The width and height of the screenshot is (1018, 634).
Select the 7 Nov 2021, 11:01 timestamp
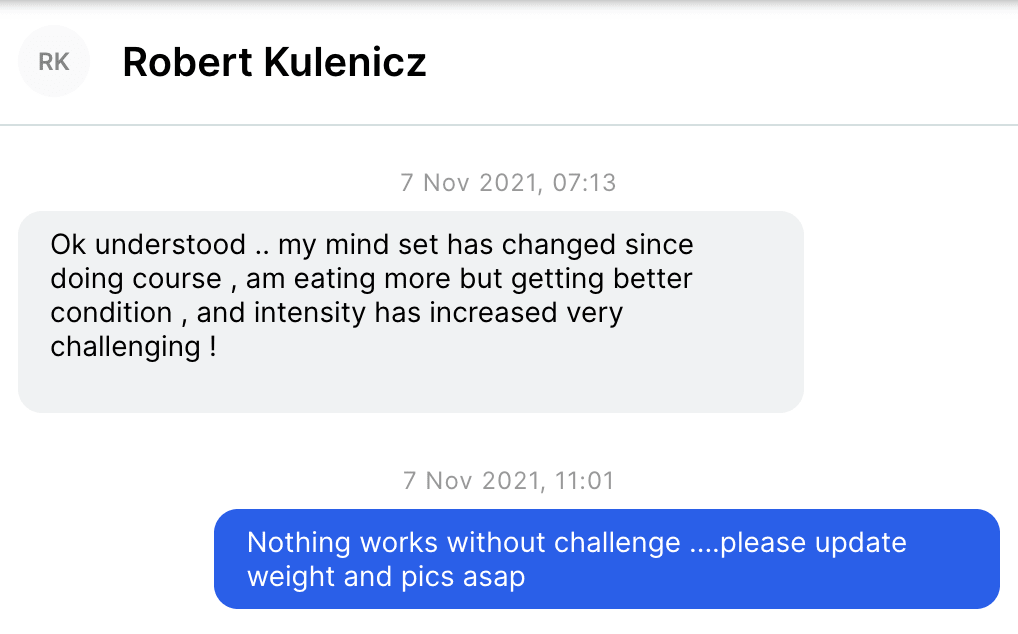coord(508,481)
